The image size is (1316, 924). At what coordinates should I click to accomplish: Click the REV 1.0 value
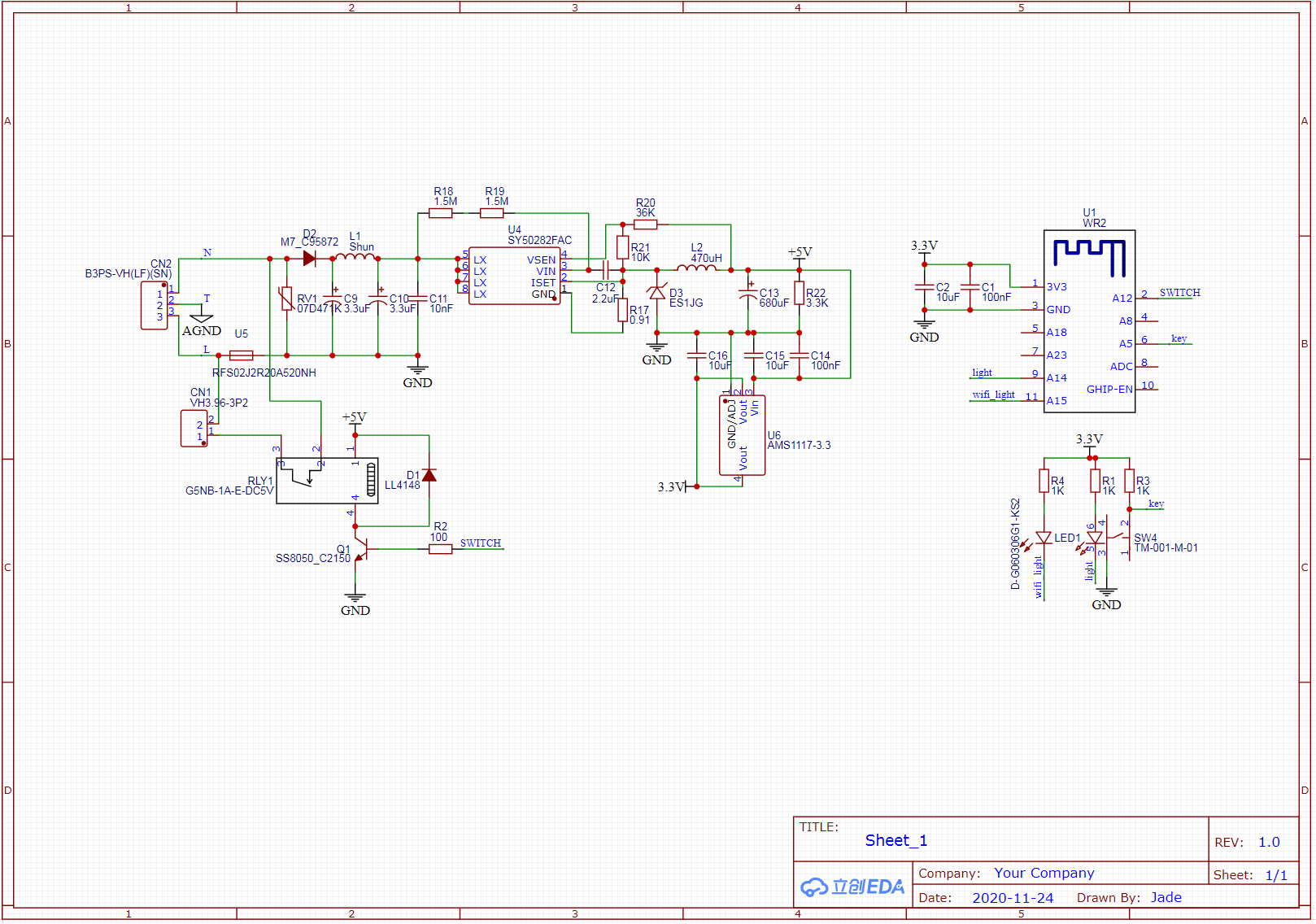click(x=1269, y=843)
